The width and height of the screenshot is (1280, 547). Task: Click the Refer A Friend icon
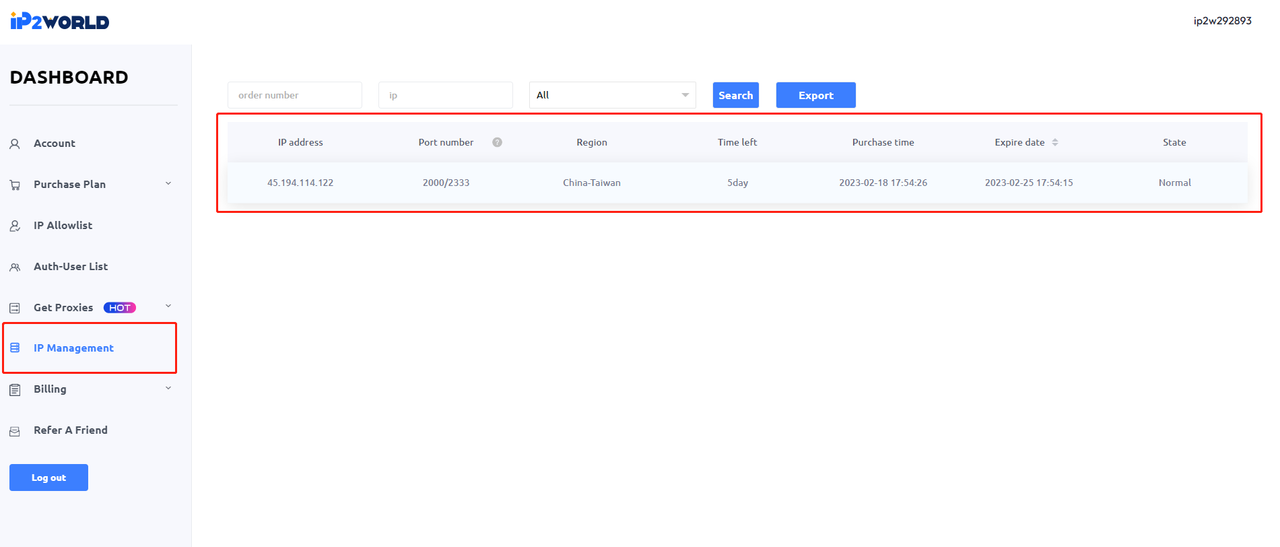[x=15, y=431]
